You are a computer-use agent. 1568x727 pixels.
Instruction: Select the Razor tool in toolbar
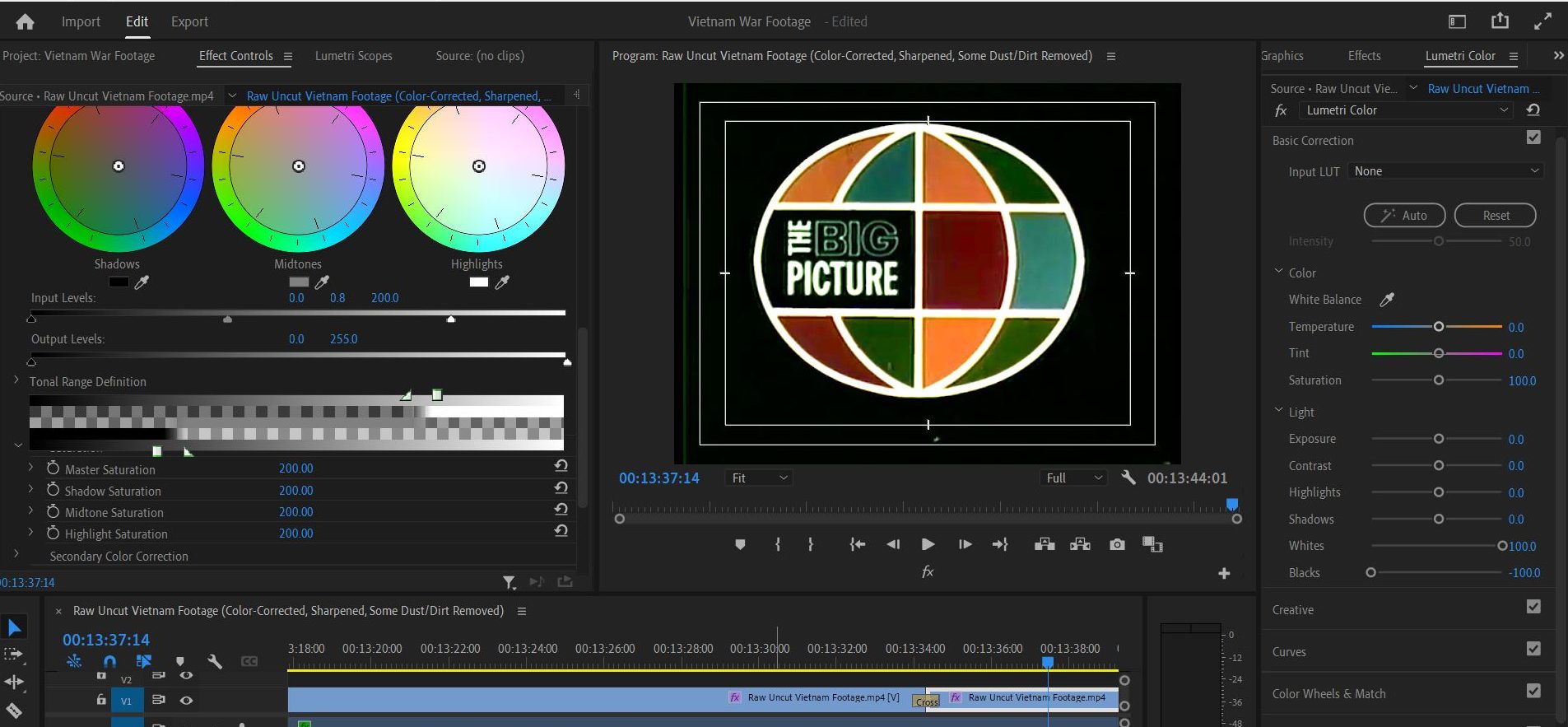pos(14,710)
